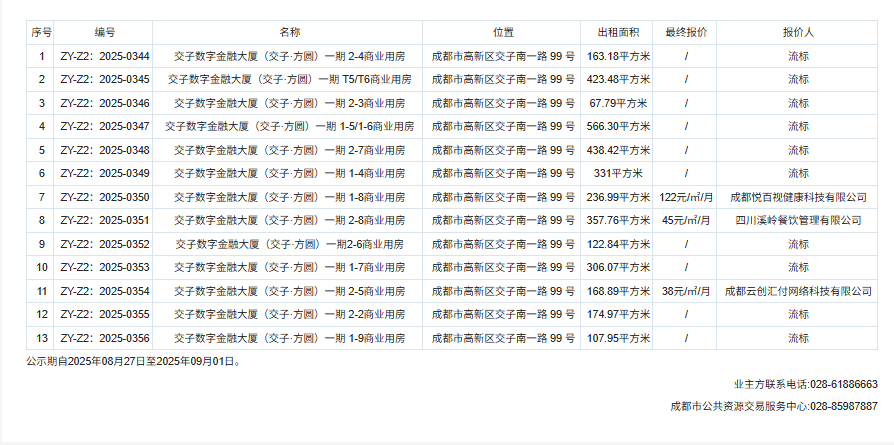894x445 pixels.
Task: Click the name cell ending T5/T6商业用房
Action: click(x=289, y=79)
